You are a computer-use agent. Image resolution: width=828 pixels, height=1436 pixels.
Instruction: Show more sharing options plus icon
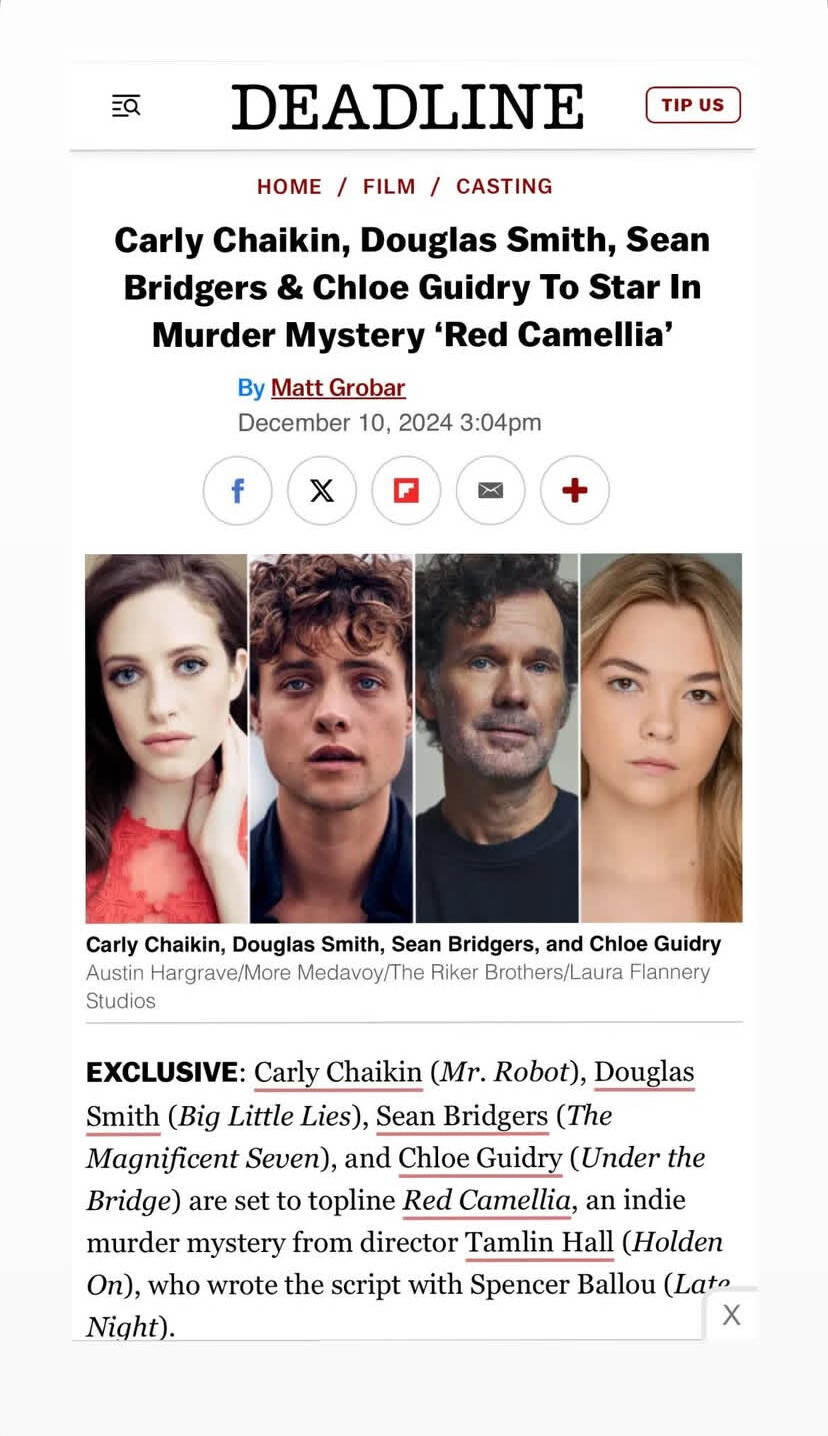575,490
